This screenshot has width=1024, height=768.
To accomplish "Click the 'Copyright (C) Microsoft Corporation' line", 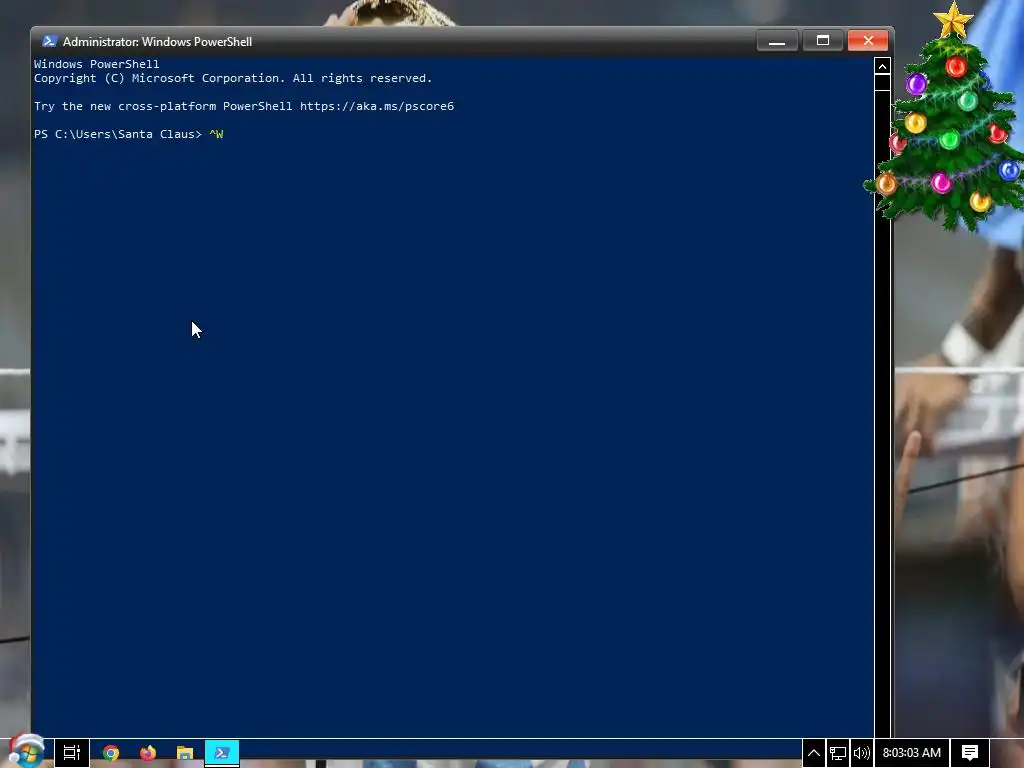I will click(233, 78).
